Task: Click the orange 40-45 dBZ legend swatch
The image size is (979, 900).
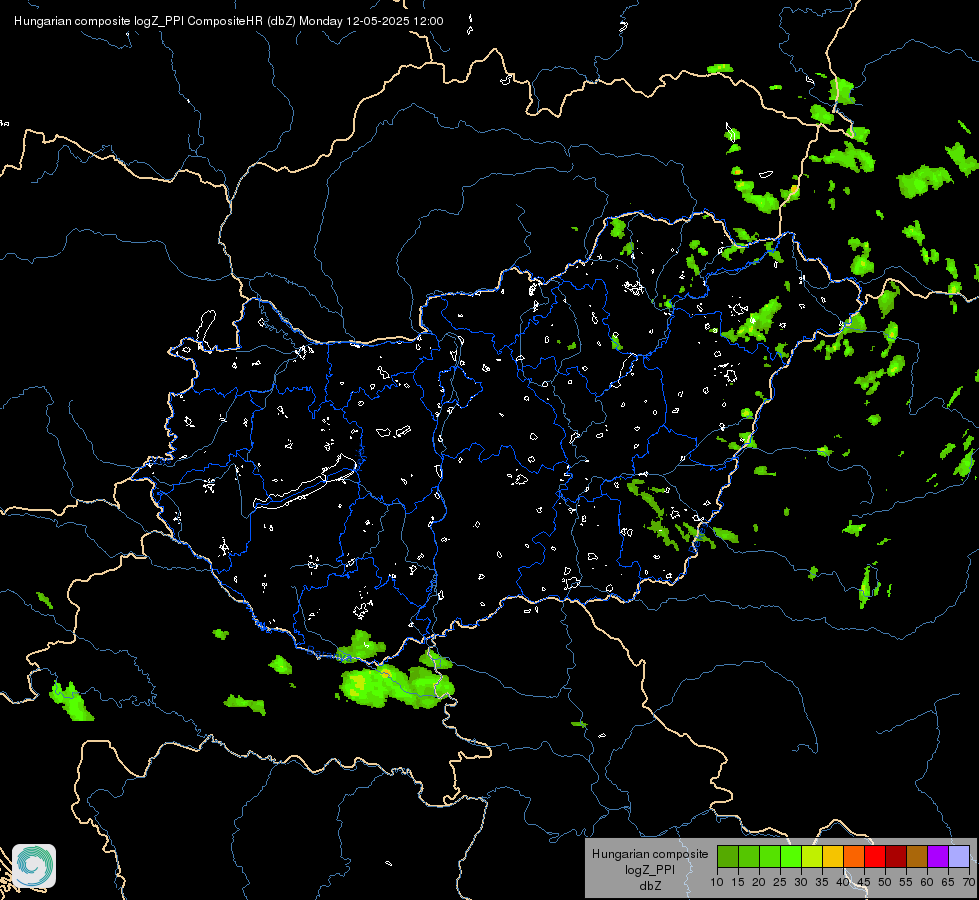Action: click(854, 856)
